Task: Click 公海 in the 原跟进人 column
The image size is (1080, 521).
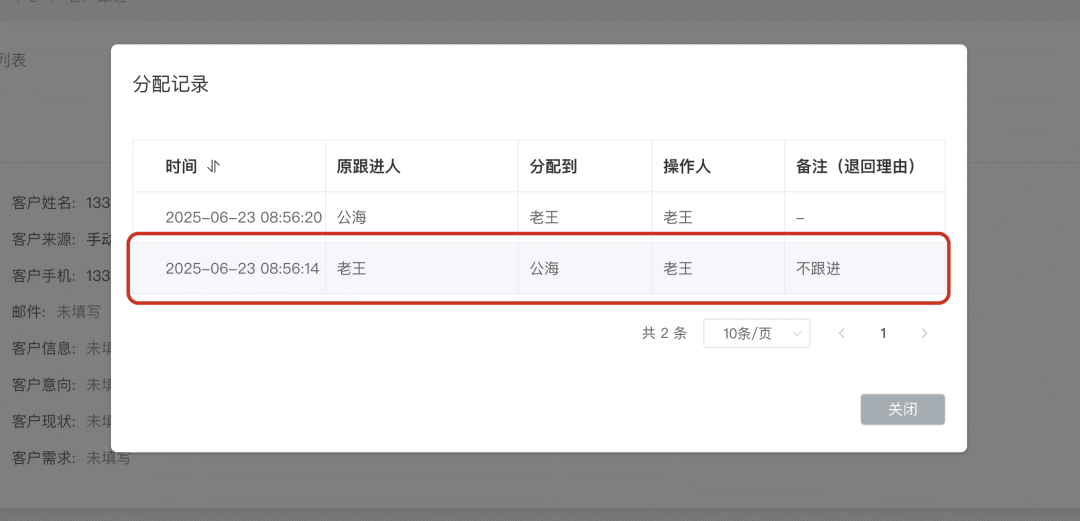Action: 352,217
